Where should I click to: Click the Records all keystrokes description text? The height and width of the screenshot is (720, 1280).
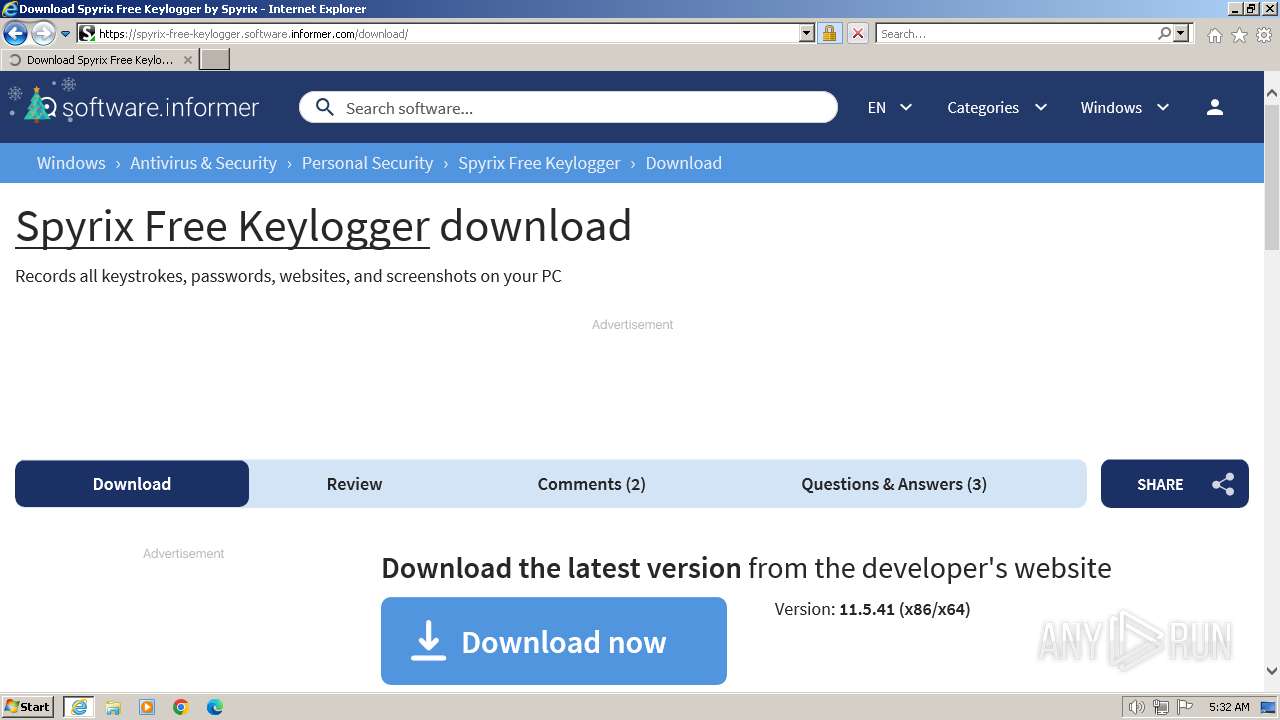(x=288, y=276)
